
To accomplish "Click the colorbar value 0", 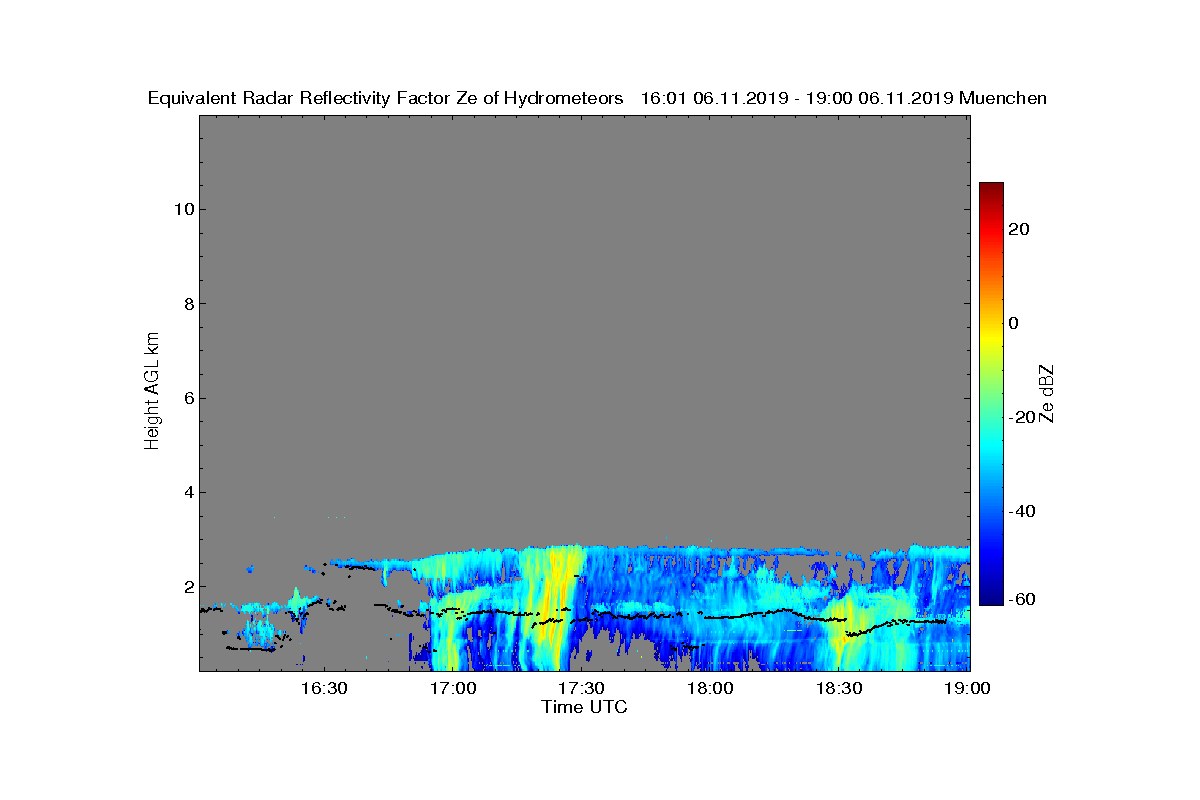I will [1014, 323].
